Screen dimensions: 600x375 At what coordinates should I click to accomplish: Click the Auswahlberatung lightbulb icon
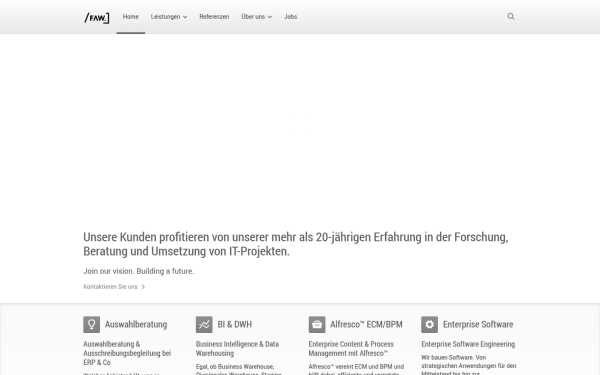coord(91,324)
